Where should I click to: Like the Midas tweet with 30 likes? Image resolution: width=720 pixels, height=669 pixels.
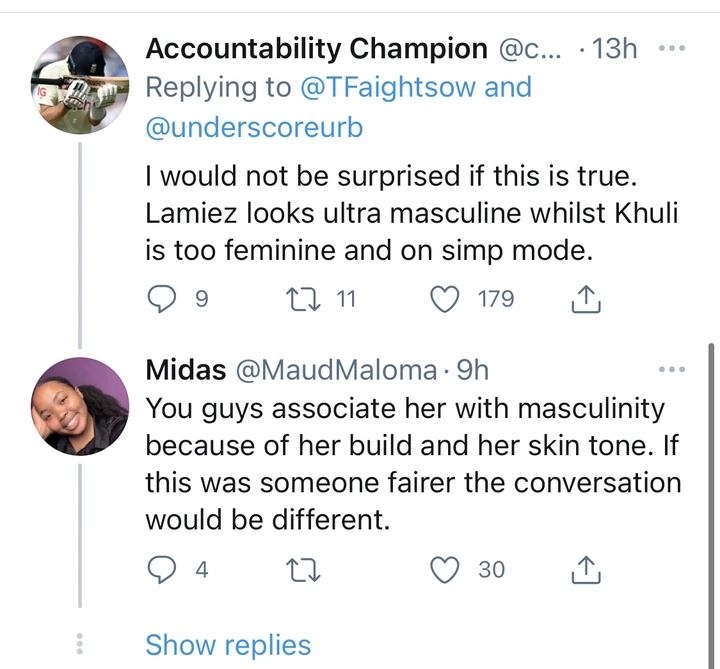click(x=444, y=570)
